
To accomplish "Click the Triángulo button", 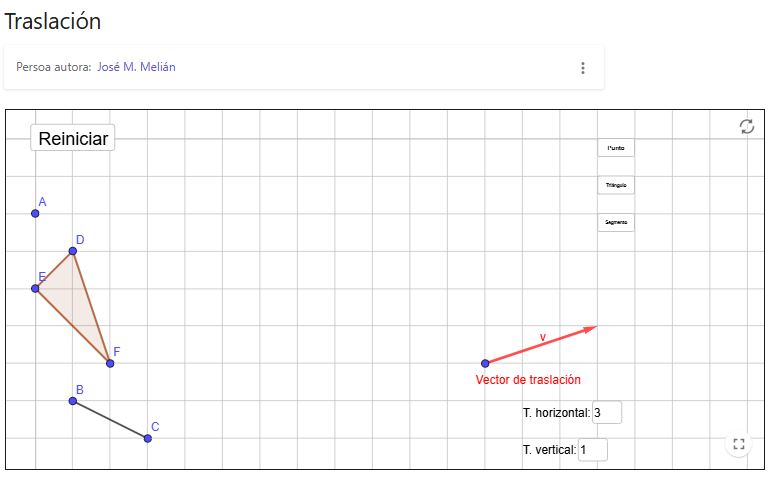I will [x=616, y=185].
